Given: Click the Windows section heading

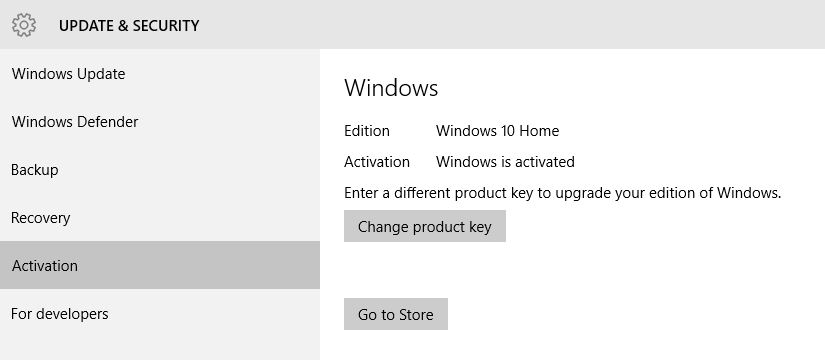Looking at the screenshot, I should pos(391,88).
